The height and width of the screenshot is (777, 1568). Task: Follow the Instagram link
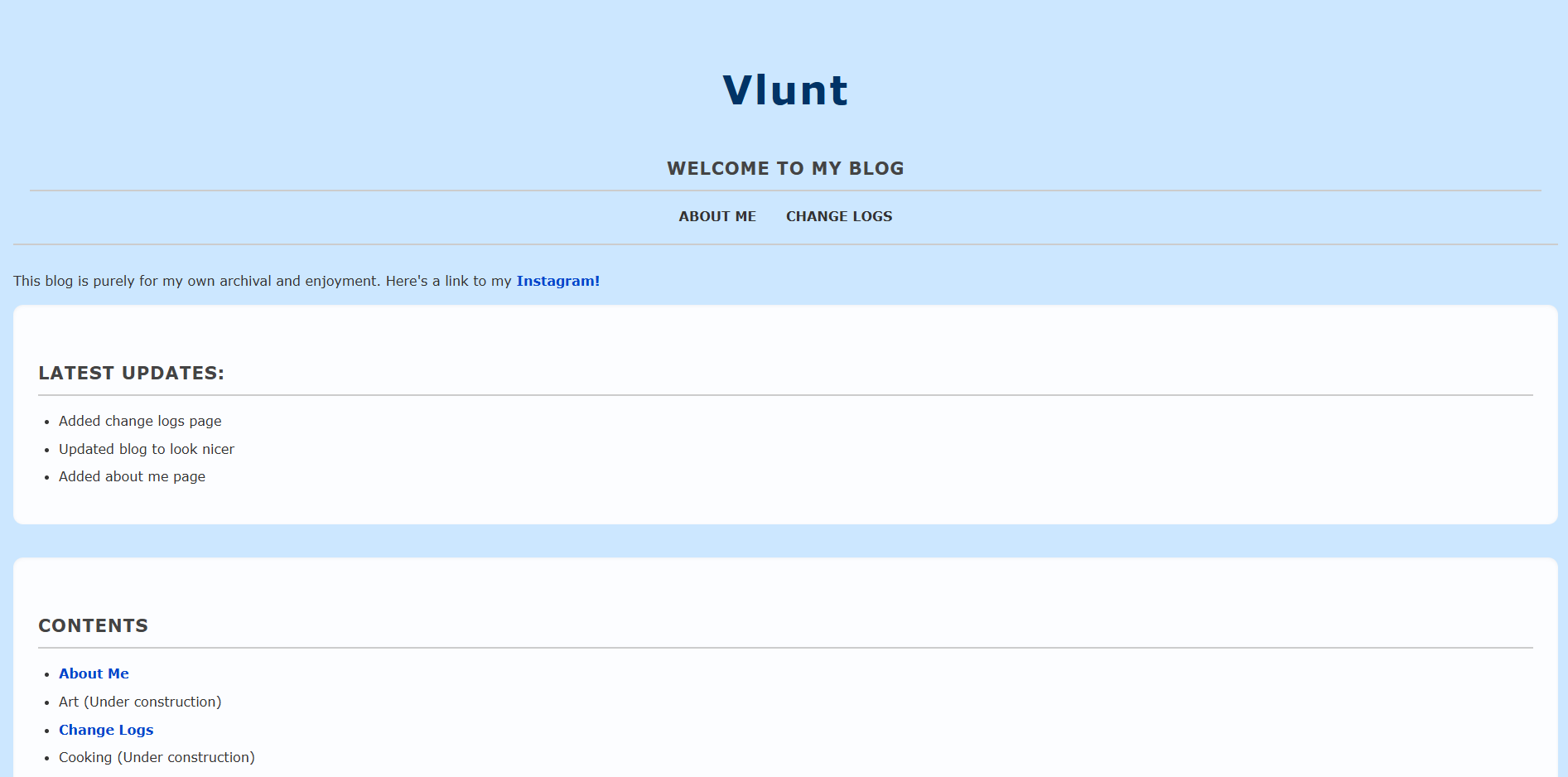[557, 281]
